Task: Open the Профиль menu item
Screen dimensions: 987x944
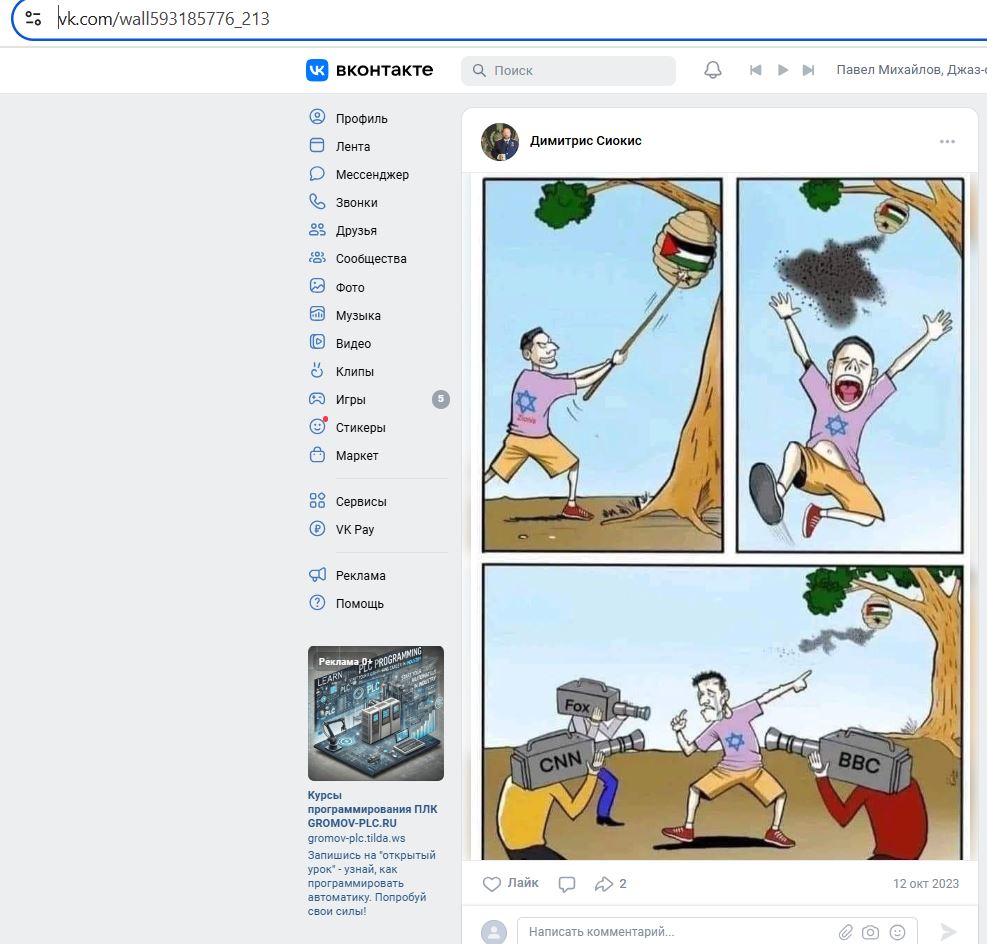Action: tap(361, 118)
